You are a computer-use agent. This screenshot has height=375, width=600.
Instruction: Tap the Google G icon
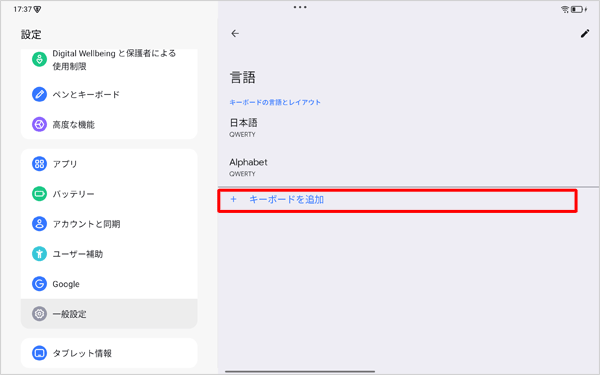click(x=39, y=284)
